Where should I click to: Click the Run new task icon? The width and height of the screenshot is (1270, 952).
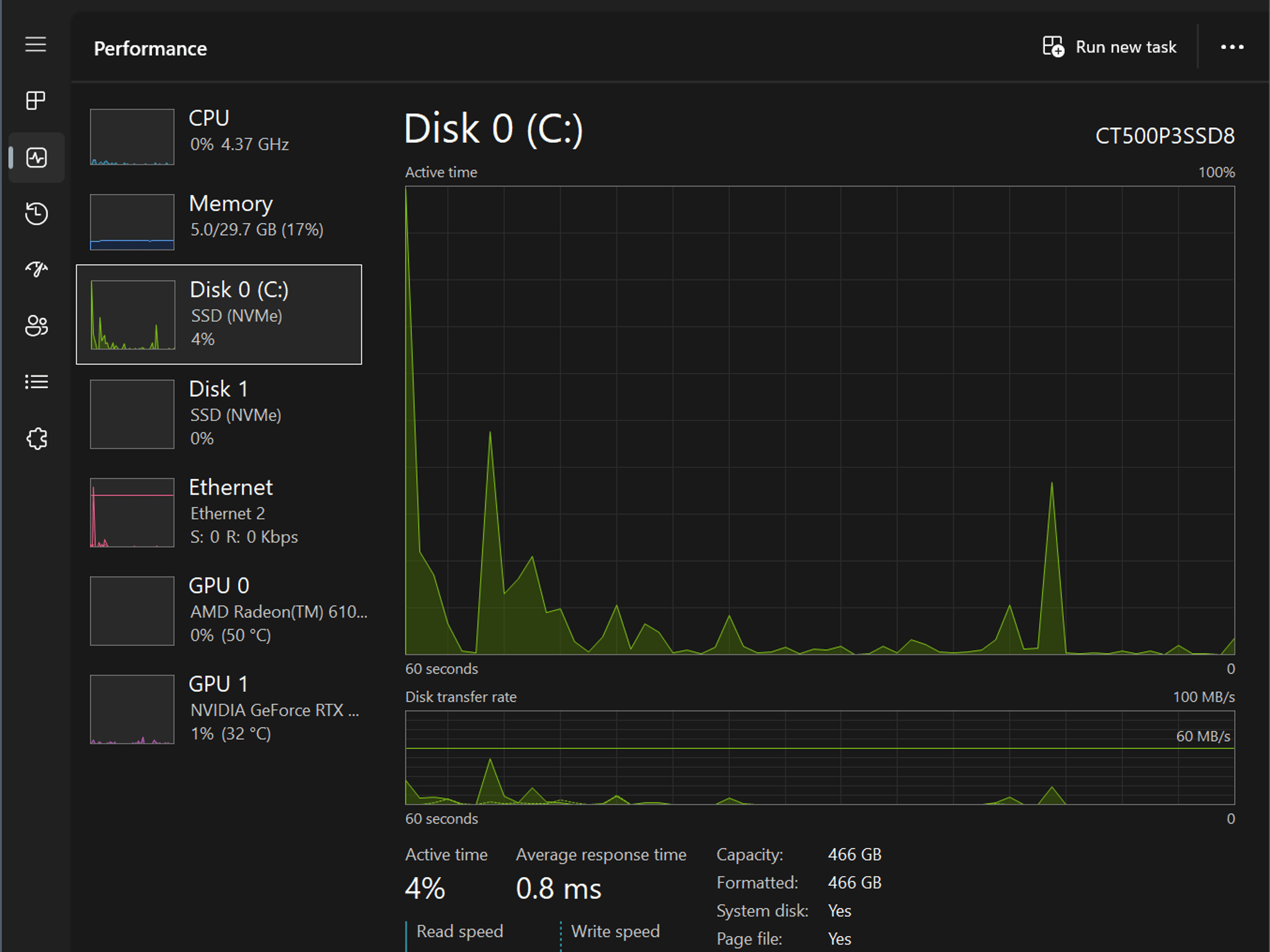pyautogui.click(x=1053, y=46)
